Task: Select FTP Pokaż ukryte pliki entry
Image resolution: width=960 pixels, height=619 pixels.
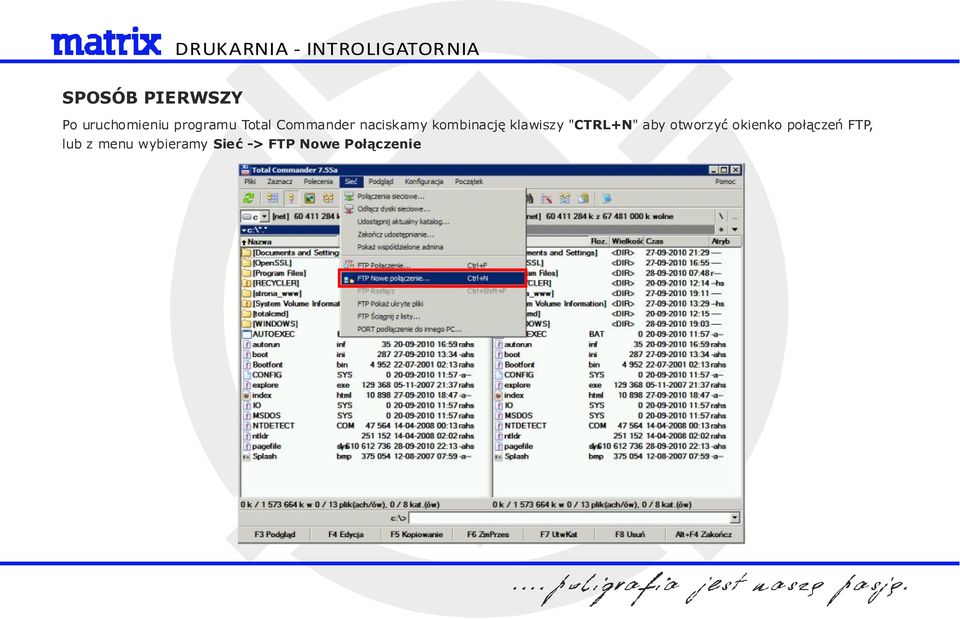Action: (432, 304)
